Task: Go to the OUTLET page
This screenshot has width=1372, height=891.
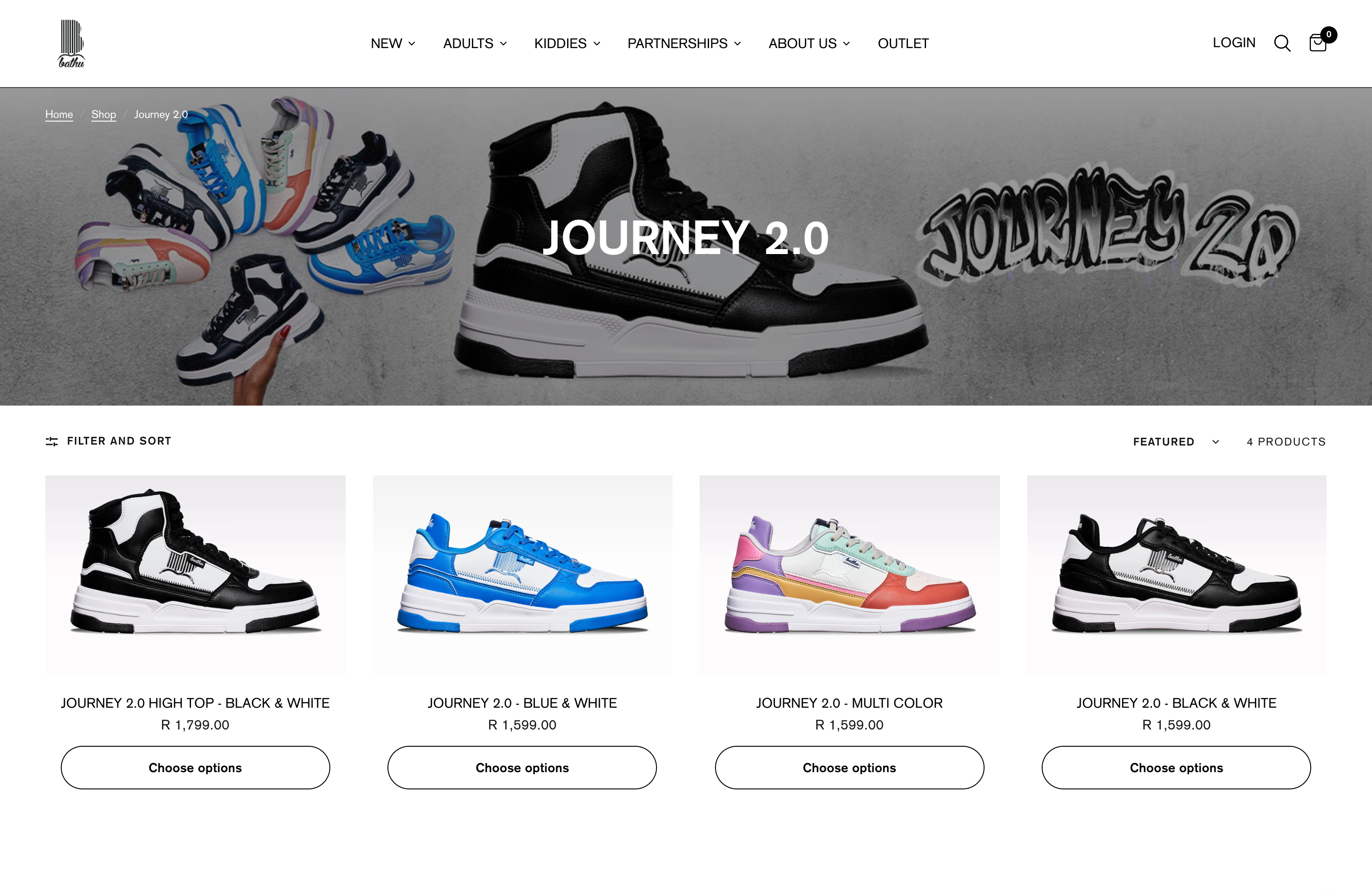Action: (x=903, y=44)
